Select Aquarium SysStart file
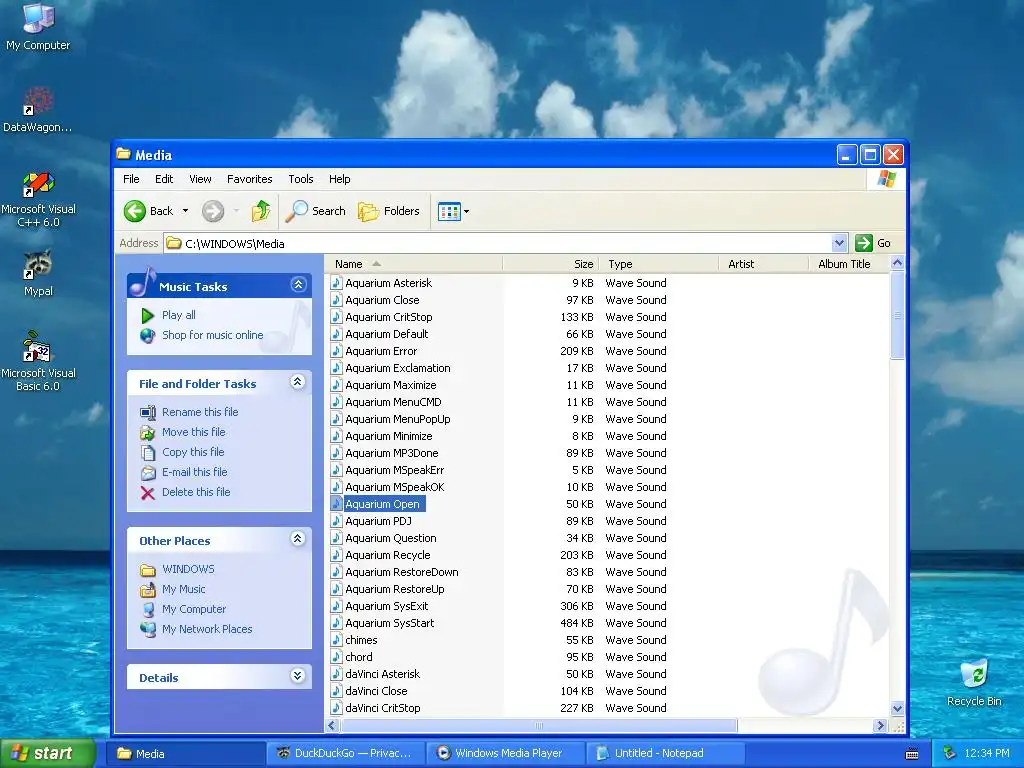The image size is (1024, 768). 389,623
